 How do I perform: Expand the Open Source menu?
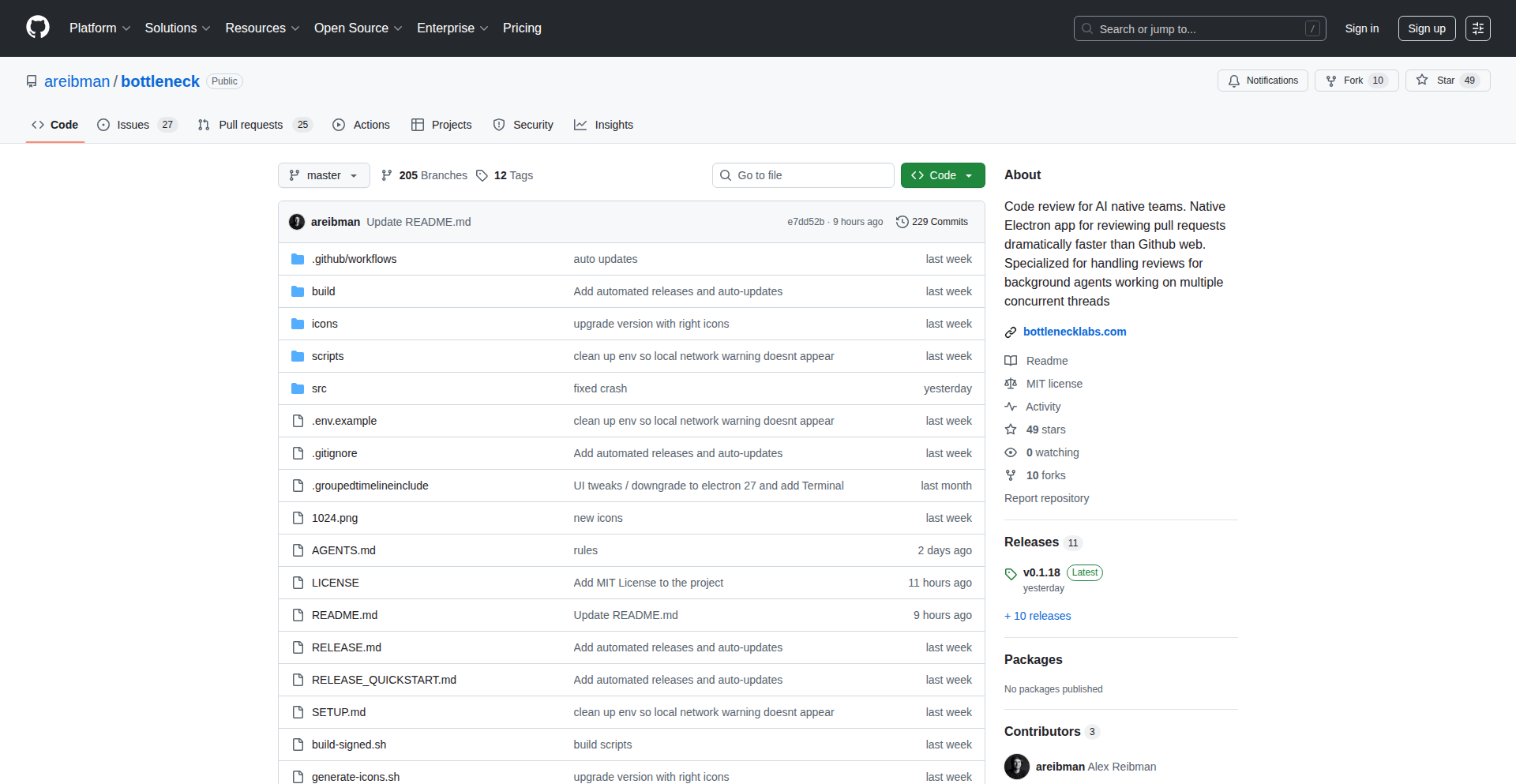point(358,28)
